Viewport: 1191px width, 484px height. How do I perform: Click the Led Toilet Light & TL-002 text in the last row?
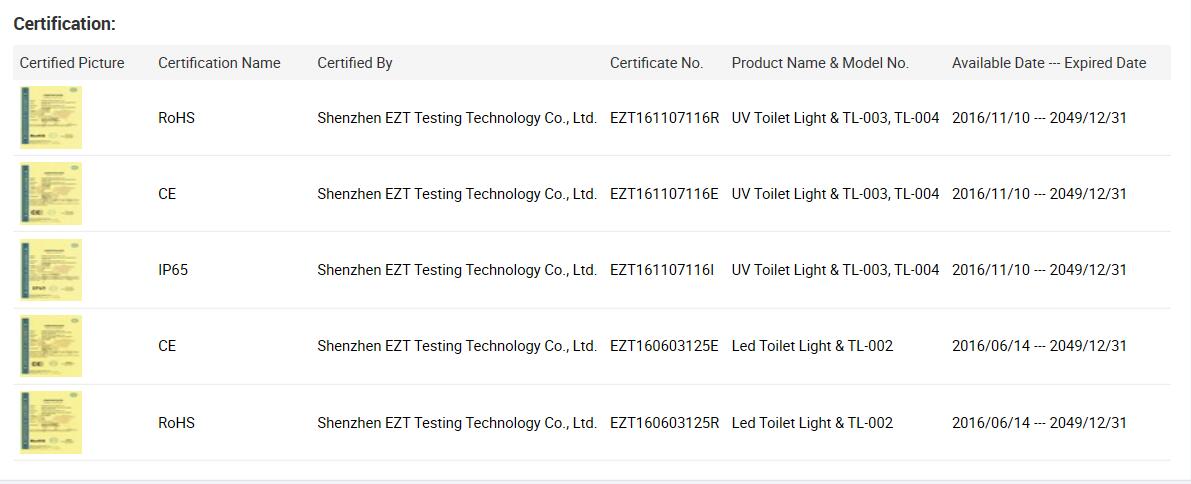(x=812, y=423)
